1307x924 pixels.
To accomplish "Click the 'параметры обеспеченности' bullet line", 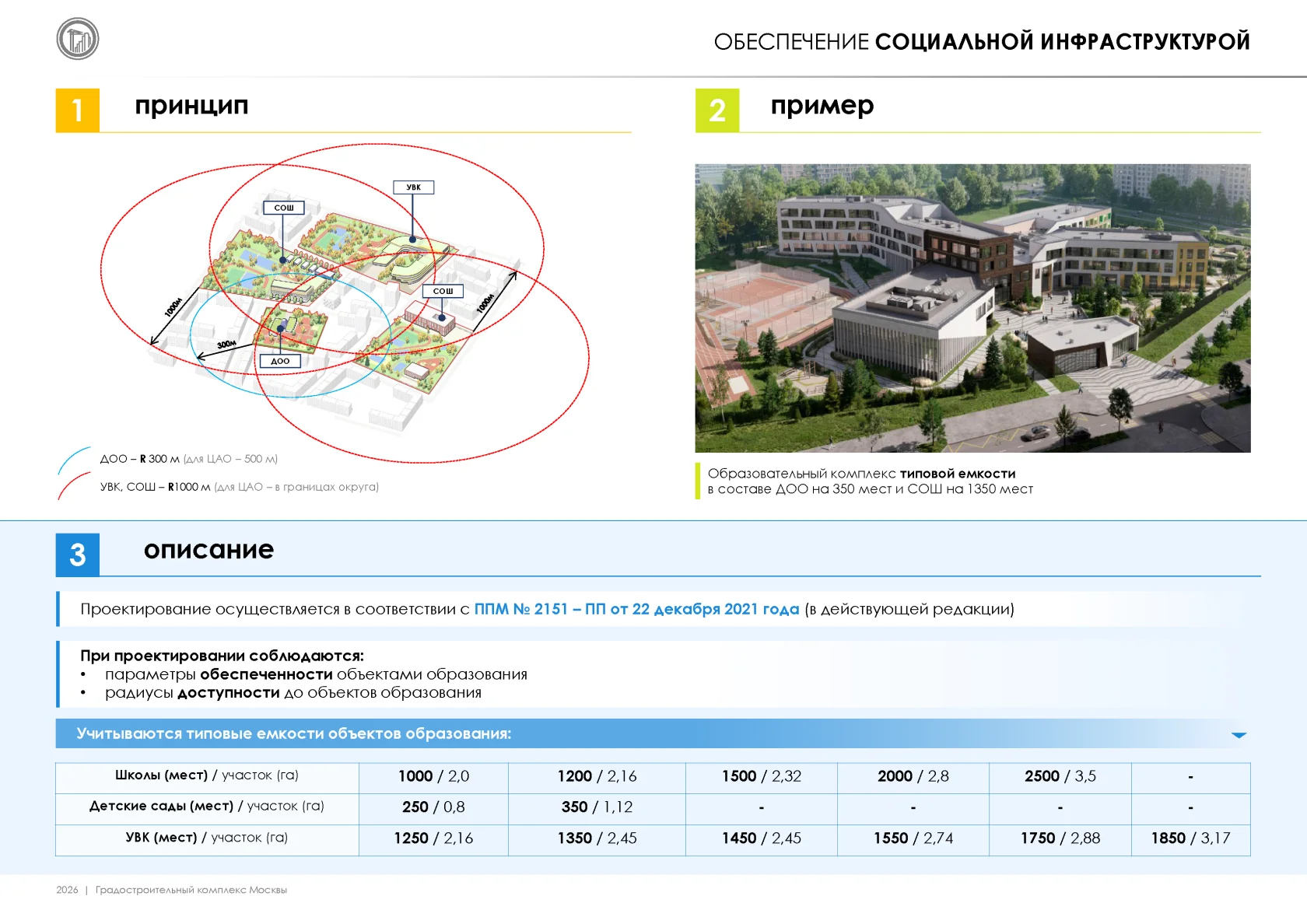I will coord(316,674).
